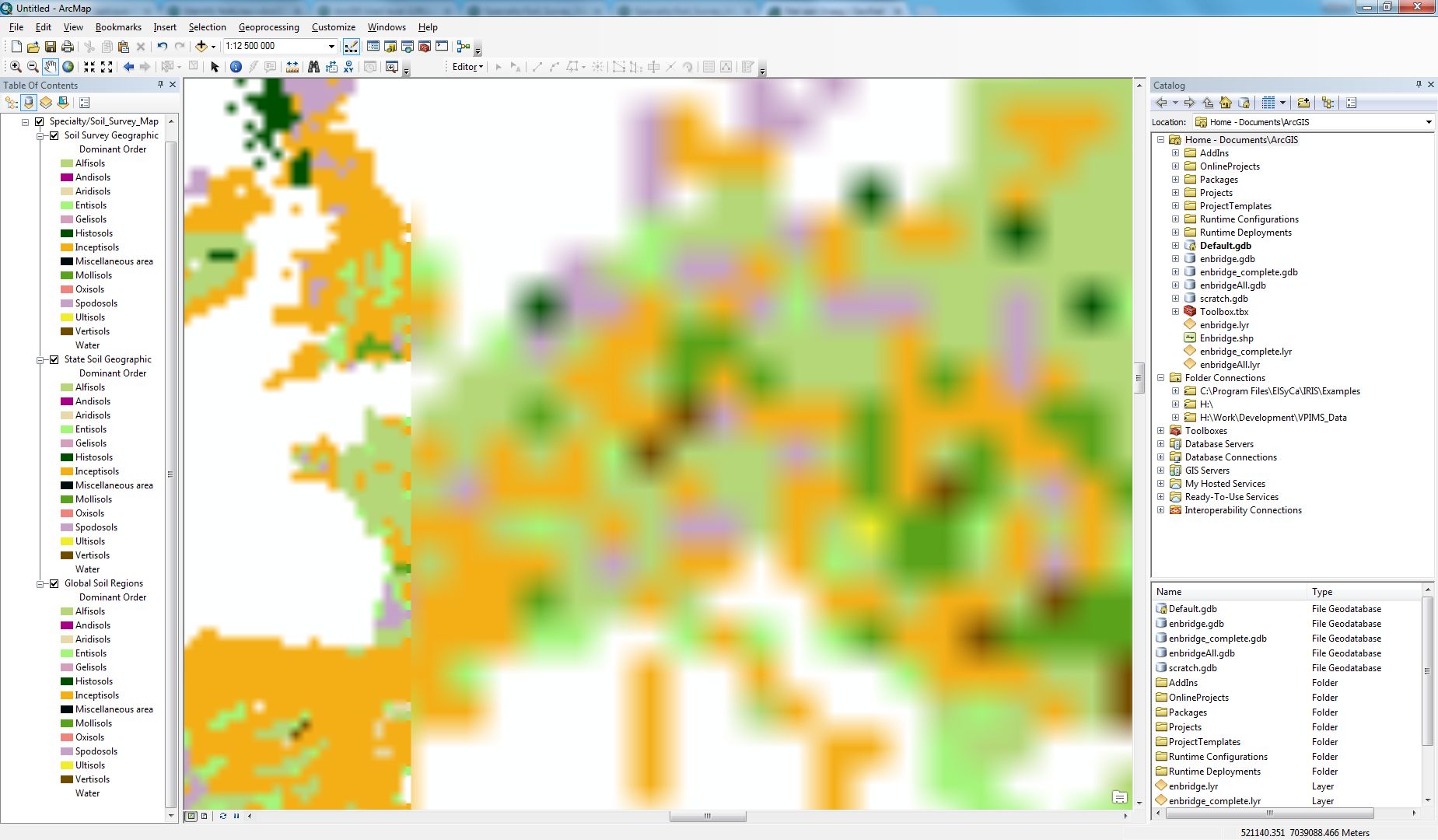This screenshot has height=840, width=1438.
Task: Click the Full Extent globe icon
Action: 68,67
